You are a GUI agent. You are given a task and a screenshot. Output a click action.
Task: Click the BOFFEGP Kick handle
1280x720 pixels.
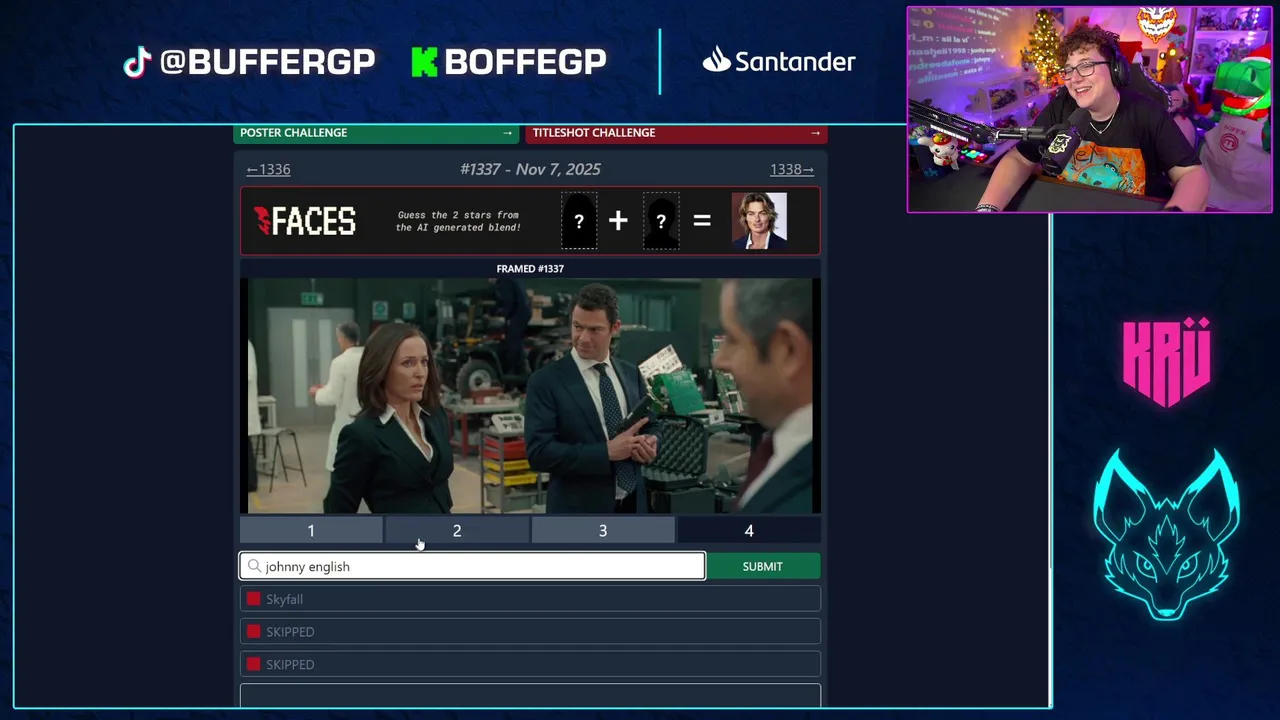(525, 62)
